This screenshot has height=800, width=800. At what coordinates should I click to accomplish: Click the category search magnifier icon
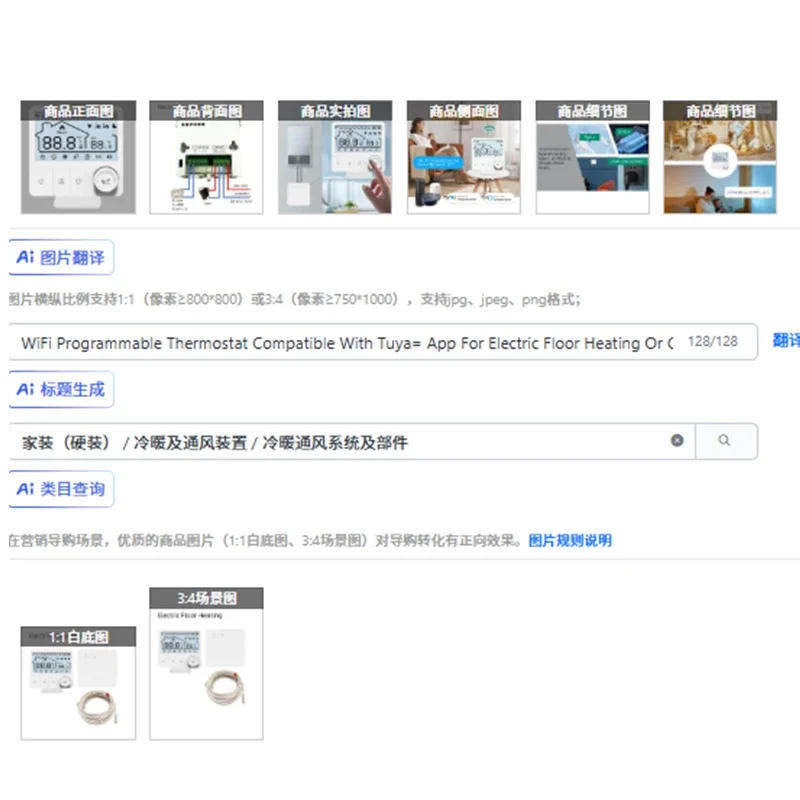pyautogui.click(x=724, y=440)
